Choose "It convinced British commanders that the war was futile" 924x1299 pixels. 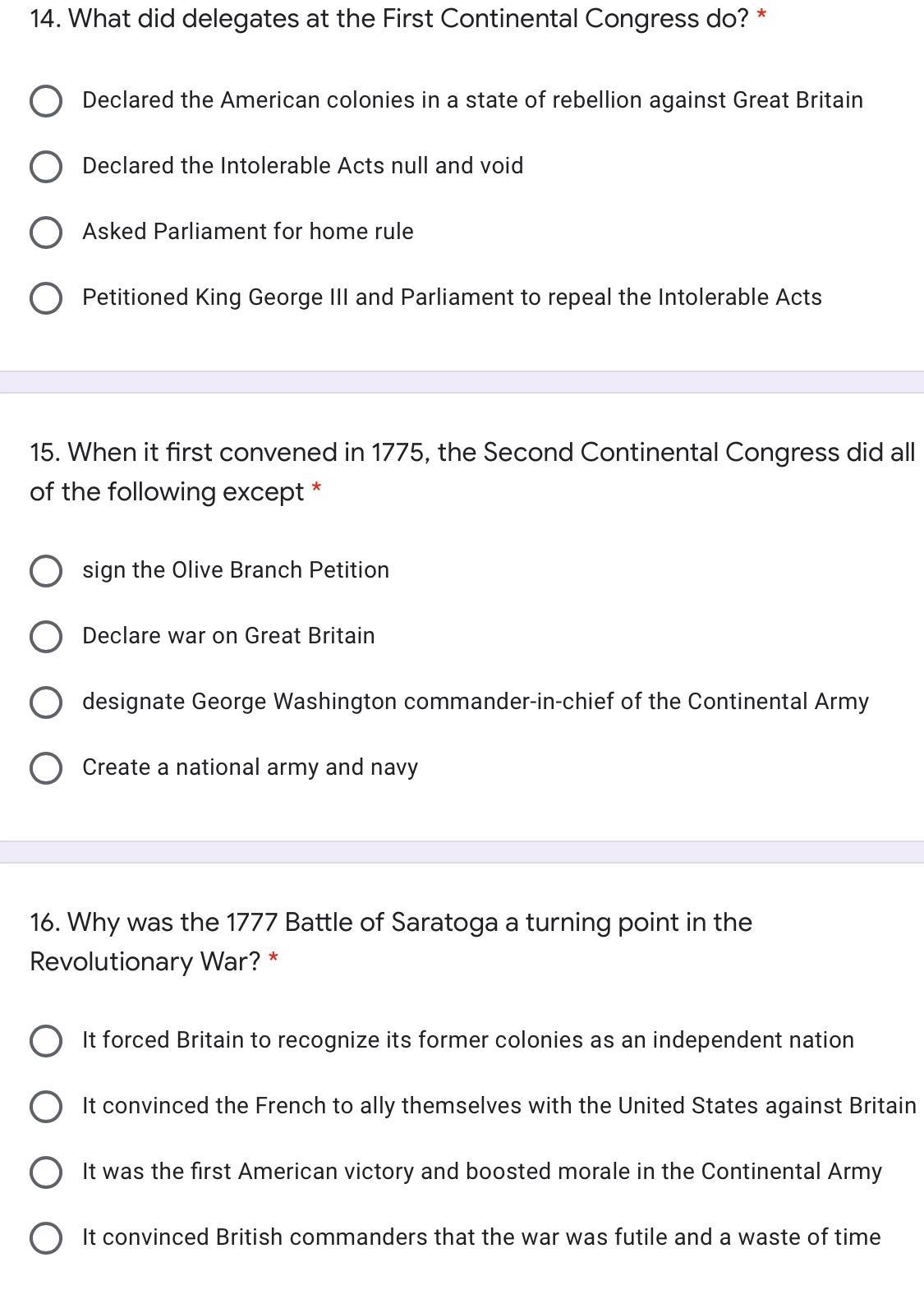45,1237
